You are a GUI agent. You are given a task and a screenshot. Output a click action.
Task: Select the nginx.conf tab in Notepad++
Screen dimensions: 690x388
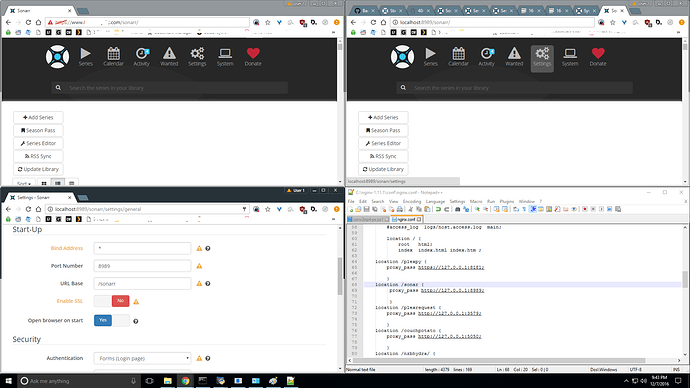pos(407,219)
